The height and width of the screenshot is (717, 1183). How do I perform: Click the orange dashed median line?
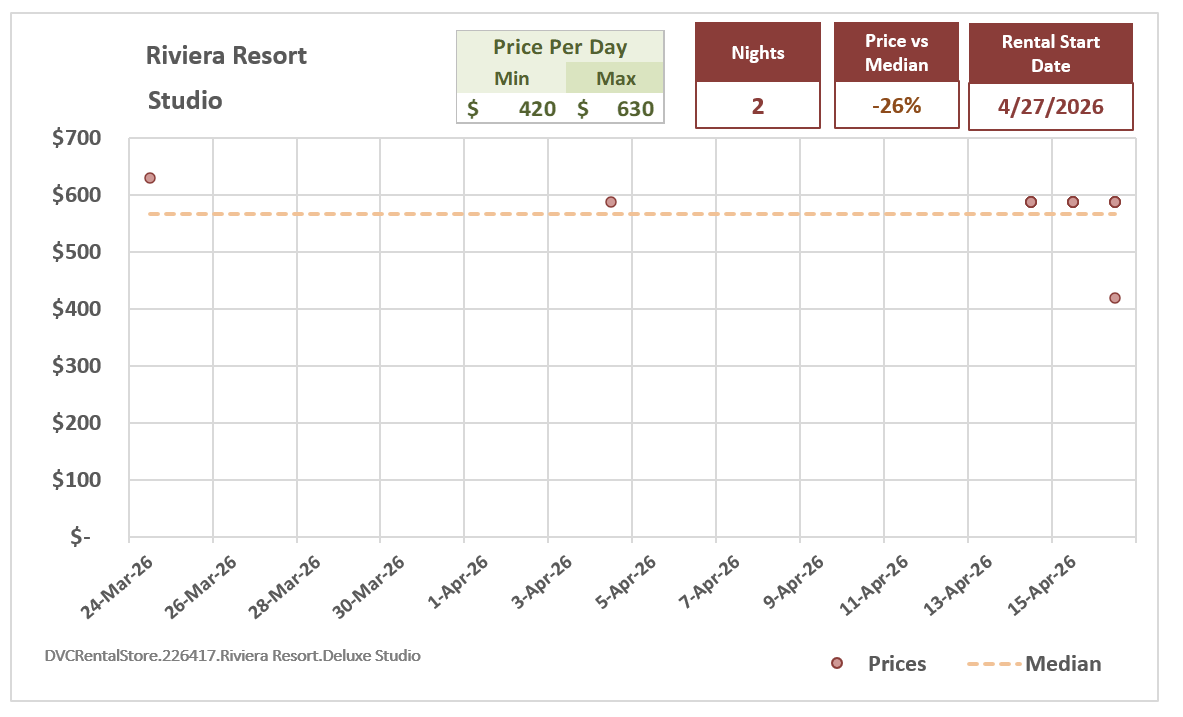632,214
